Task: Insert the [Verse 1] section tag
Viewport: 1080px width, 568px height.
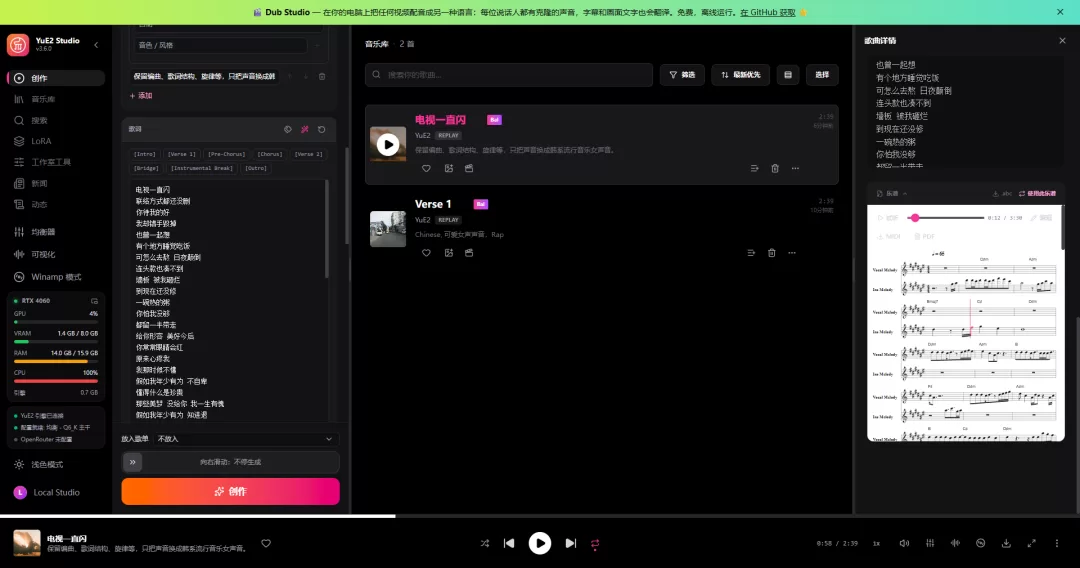Action: click(182, 154)
